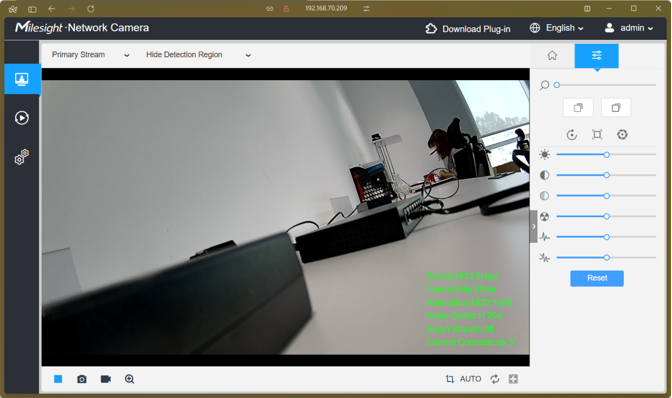
Task: Click the Milesight Network Camera logo
Action: point(82,28)
